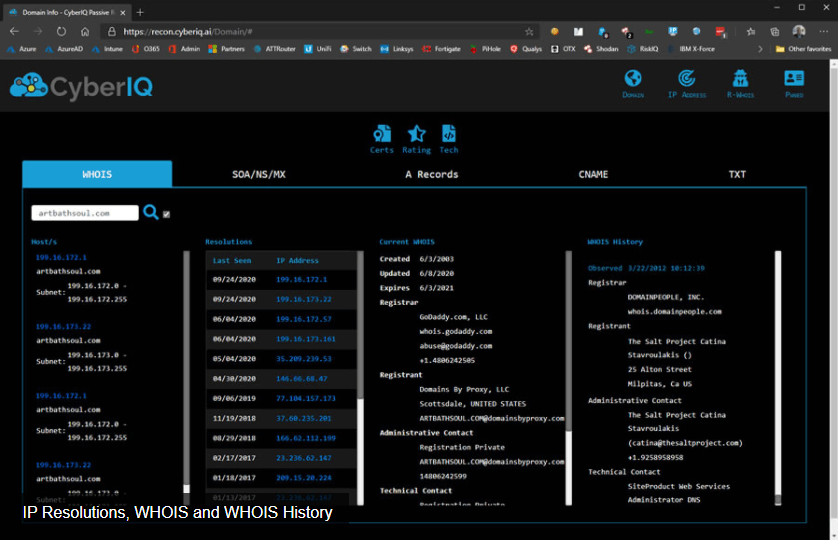Open the O365 bookmark
838x540 pixels.
146,49
